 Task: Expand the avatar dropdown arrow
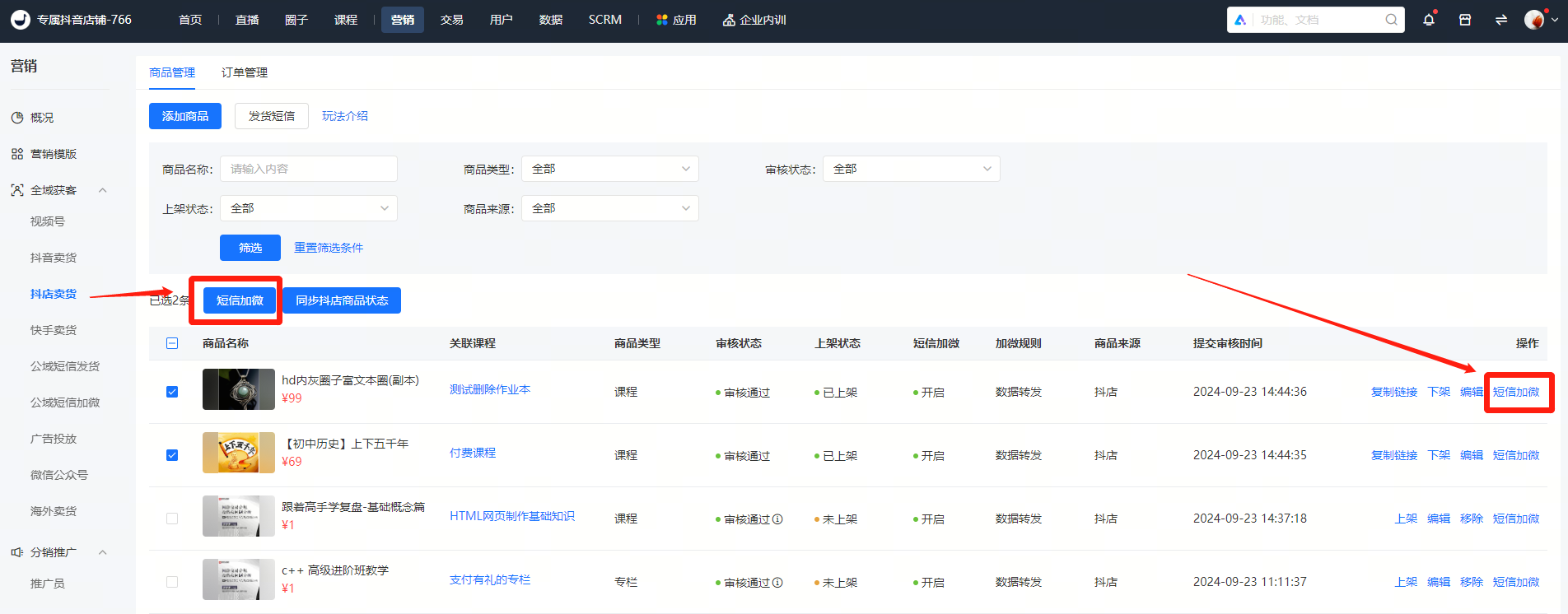click(1555, 20)
